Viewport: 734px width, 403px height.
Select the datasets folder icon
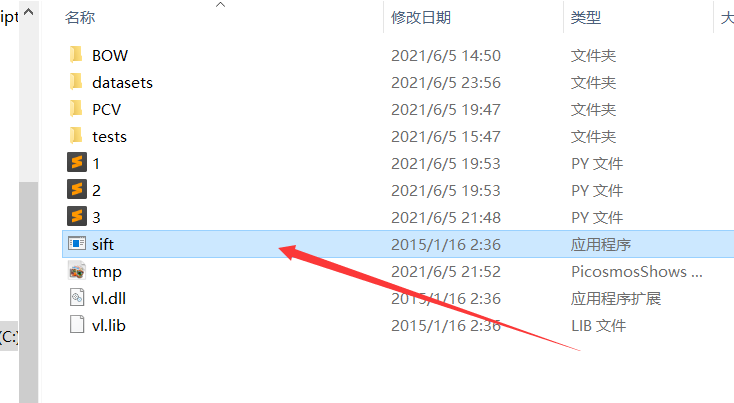[76, 82]
